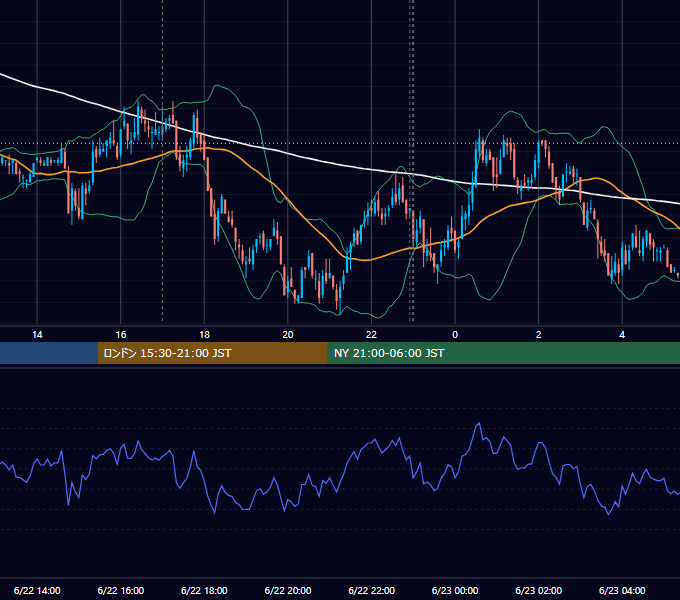Image resolution: width=680 pixels, height=600 pixels.
Task: Click the oscillator's highest peak after 6/23 00:00
Action: (x=479, y=423)
